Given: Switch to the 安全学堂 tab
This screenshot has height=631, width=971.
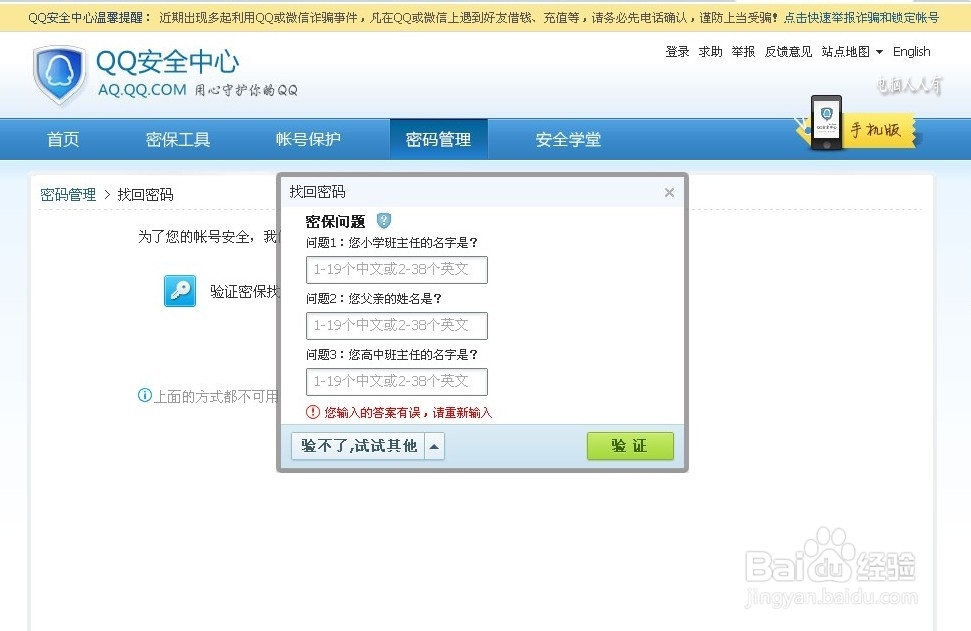Looking at the screenshot, I should [x=567, y=139].
